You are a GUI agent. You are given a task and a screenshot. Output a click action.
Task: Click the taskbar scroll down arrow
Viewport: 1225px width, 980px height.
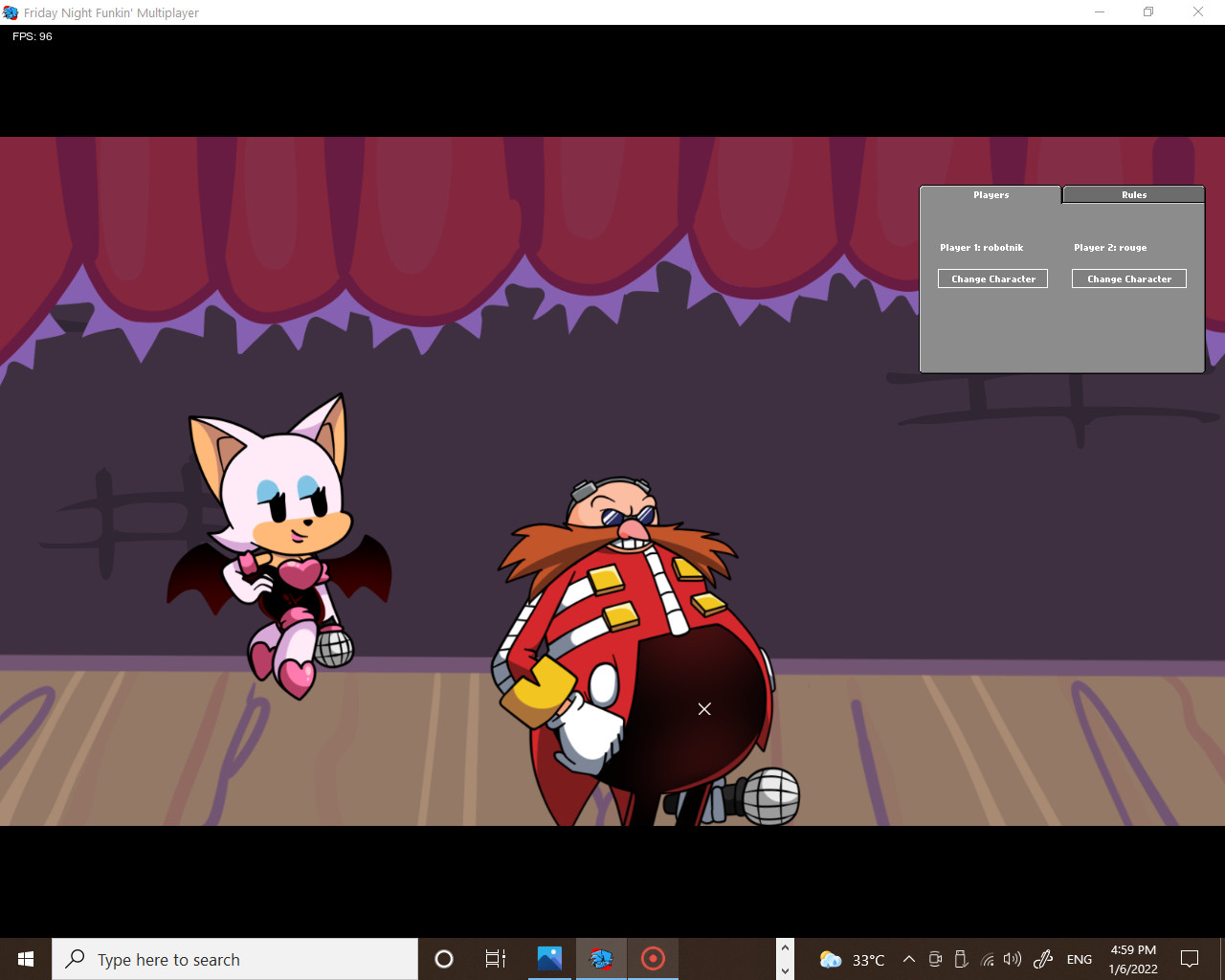click(784, 970)
